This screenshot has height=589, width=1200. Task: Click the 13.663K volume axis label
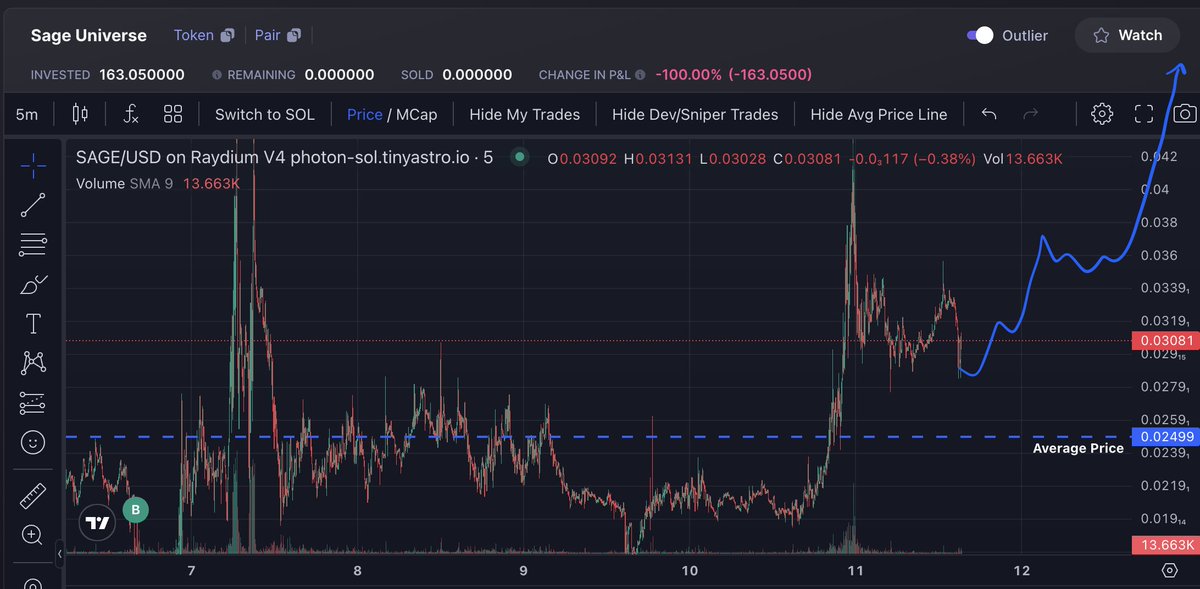point(1164,545)
